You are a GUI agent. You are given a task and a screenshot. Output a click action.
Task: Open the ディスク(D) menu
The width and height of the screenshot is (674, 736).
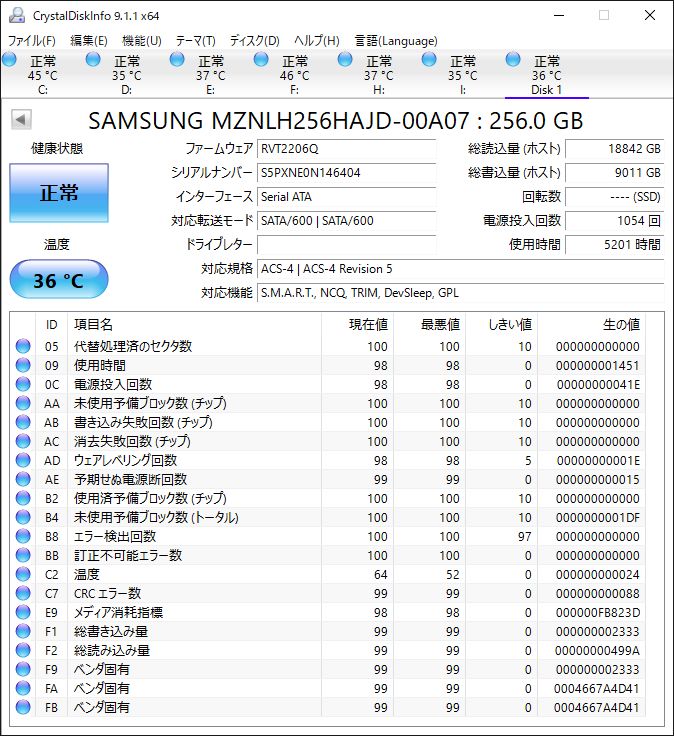(254, 41)
